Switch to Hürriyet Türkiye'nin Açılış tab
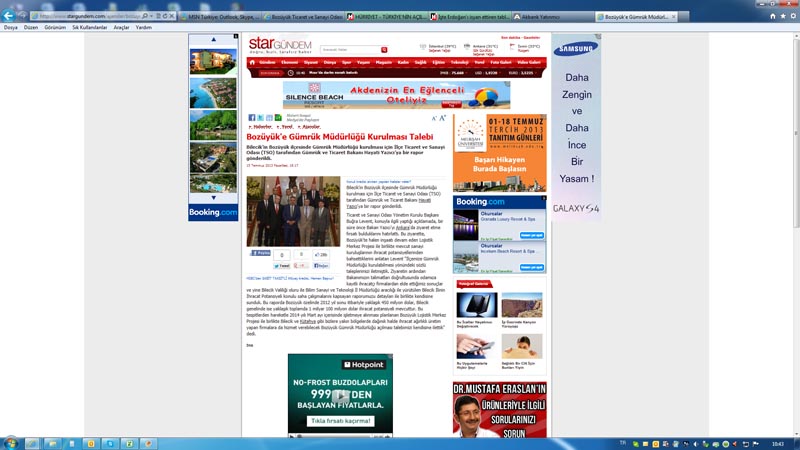Image resolution: width=800 pixels, height=450 pixels. click(x=387, y=17)
